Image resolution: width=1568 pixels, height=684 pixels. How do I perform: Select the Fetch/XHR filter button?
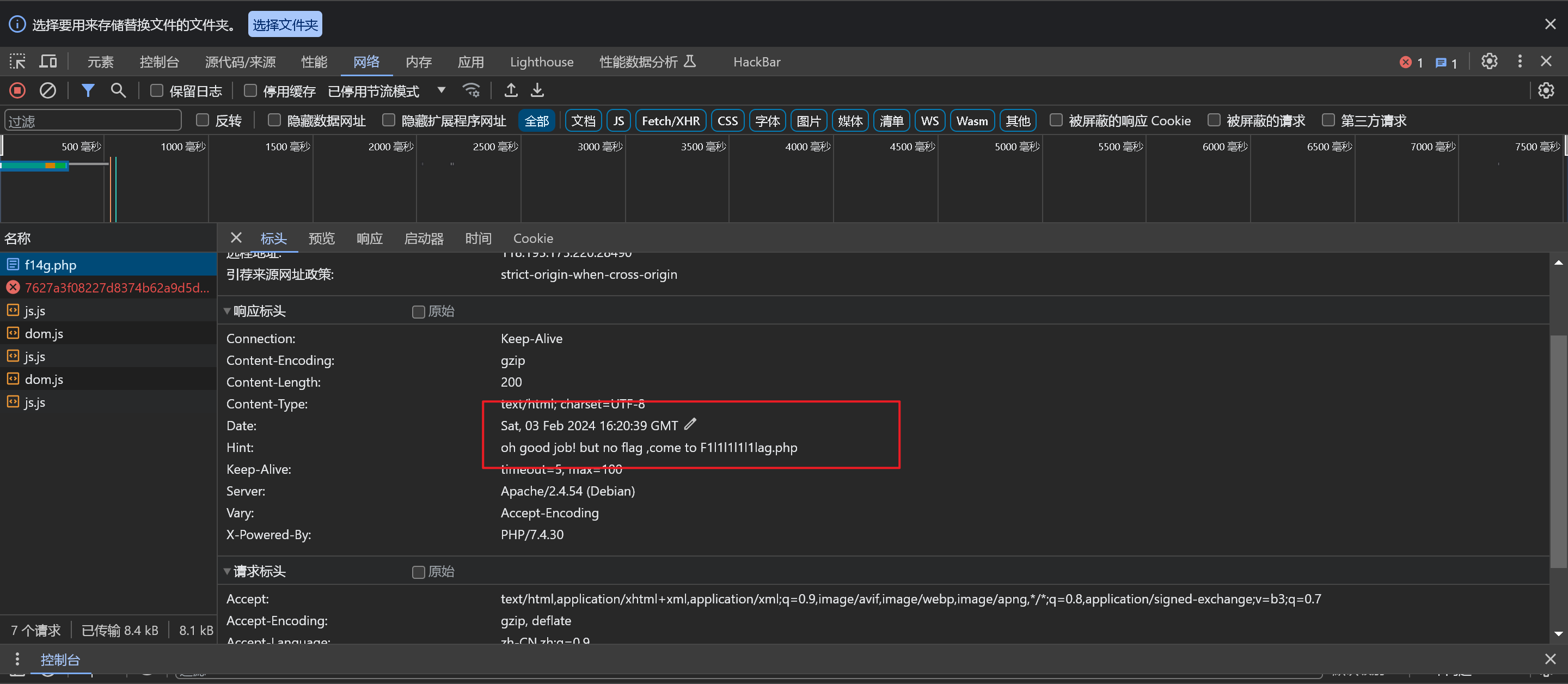(x=670, y=120)
